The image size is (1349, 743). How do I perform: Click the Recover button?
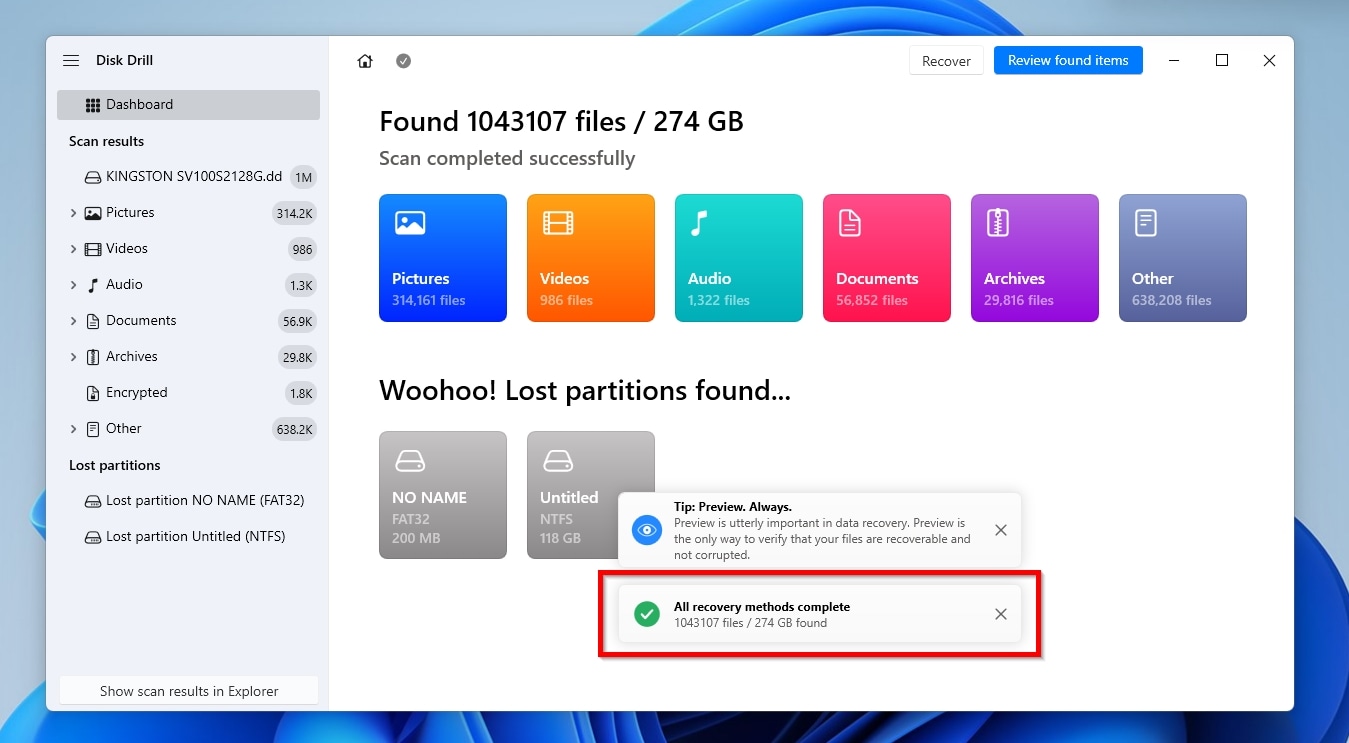(x=946, y=61)
